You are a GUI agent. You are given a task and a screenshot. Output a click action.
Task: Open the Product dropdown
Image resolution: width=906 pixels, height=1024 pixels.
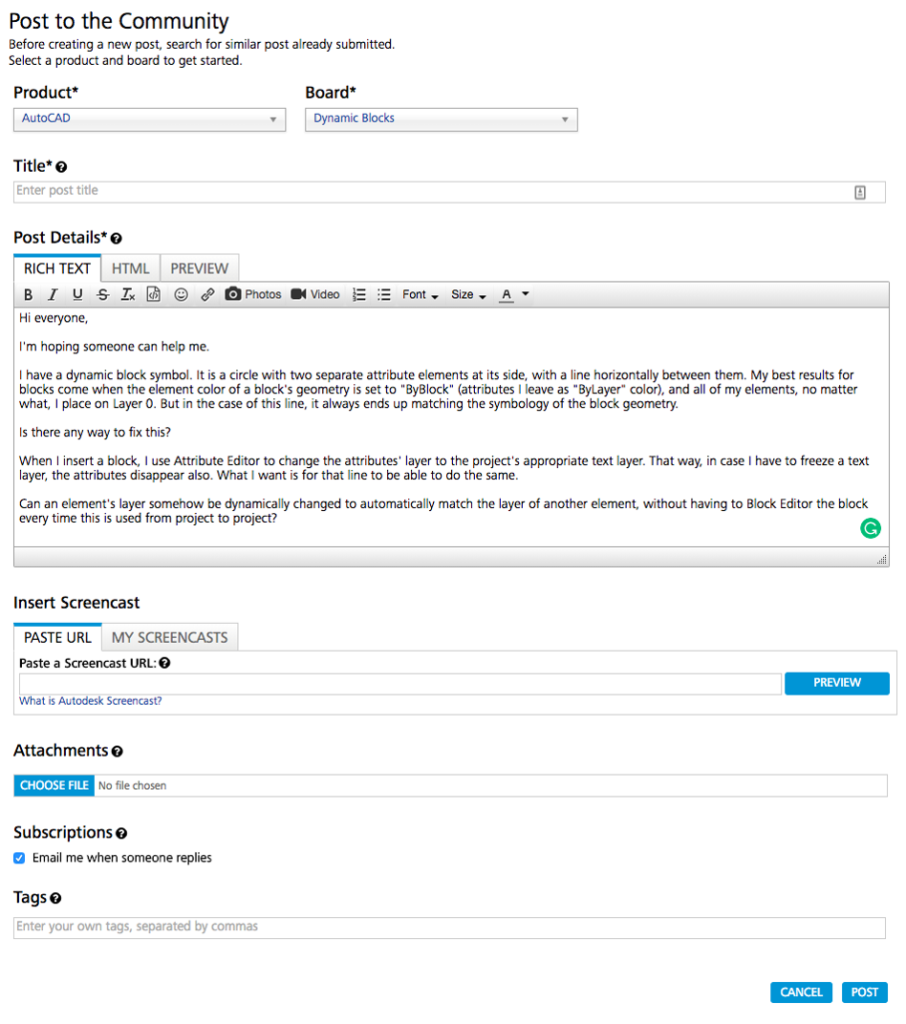(150, 119)
